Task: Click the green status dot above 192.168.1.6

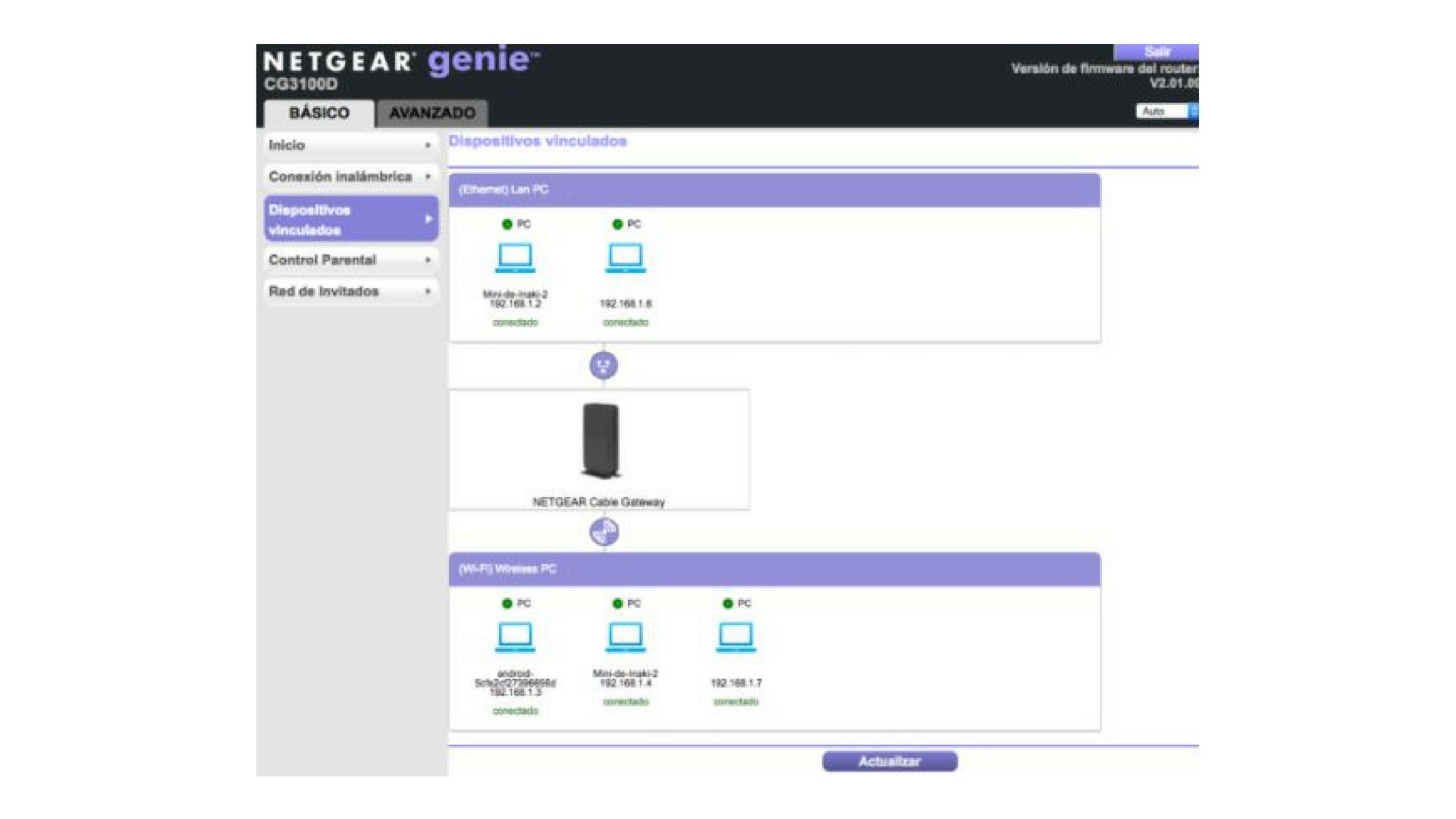Action: click(x=617, y=224)
